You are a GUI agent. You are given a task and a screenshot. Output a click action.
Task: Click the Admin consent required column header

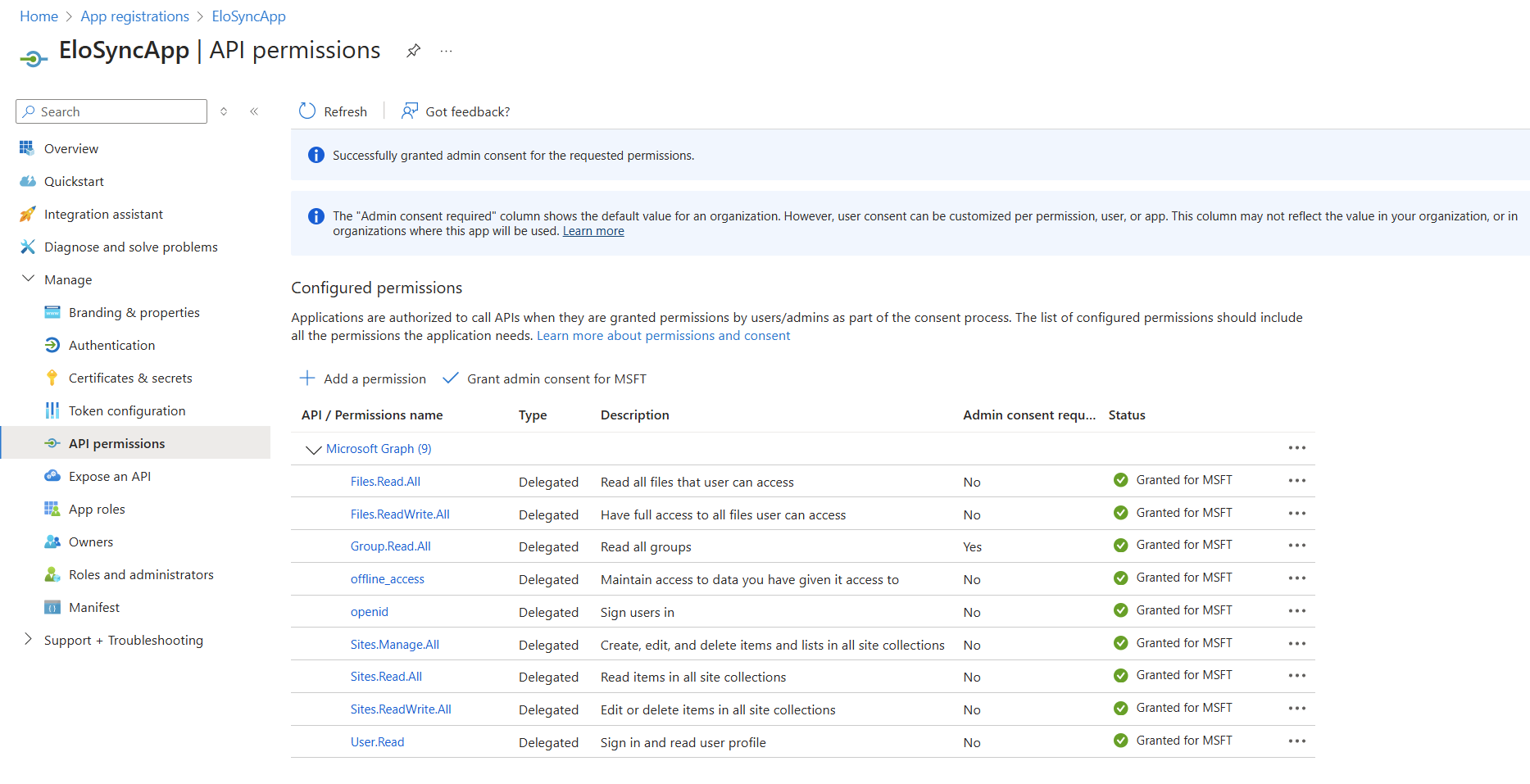pyautogui.click(x=1029, y=415)
